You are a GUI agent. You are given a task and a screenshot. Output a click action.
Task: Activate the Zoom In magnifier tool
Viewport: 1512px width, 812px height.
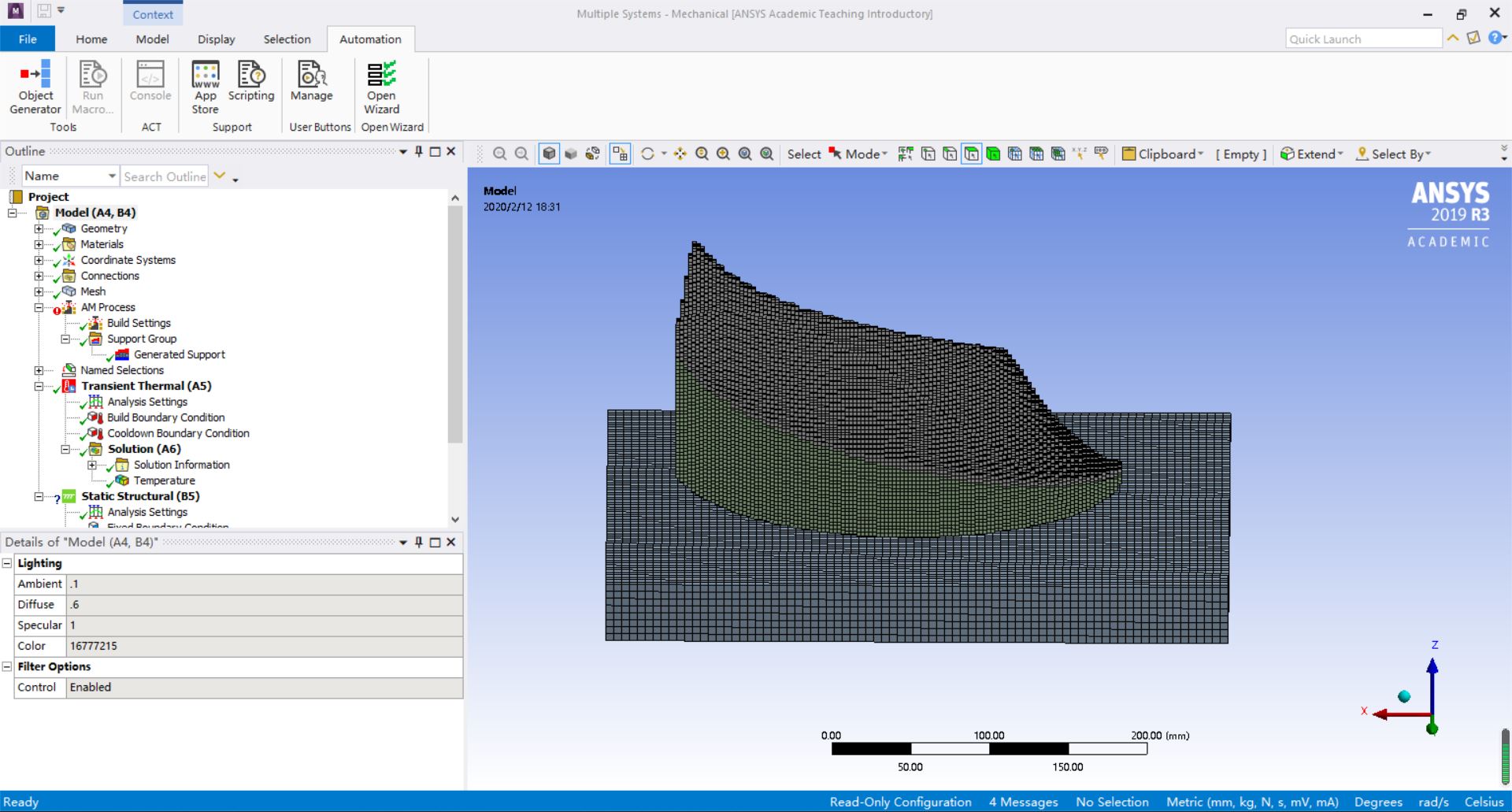(724, 154)
